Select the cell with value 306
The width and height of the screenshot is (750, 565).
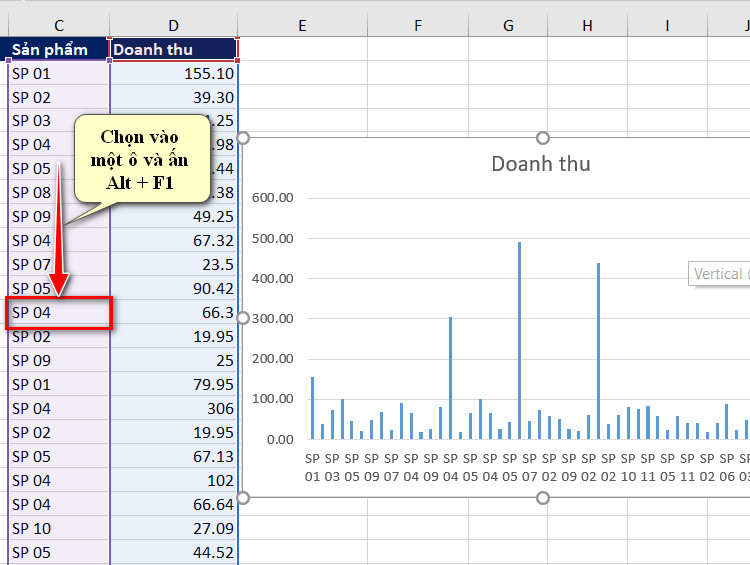click(x=174, y=408)
